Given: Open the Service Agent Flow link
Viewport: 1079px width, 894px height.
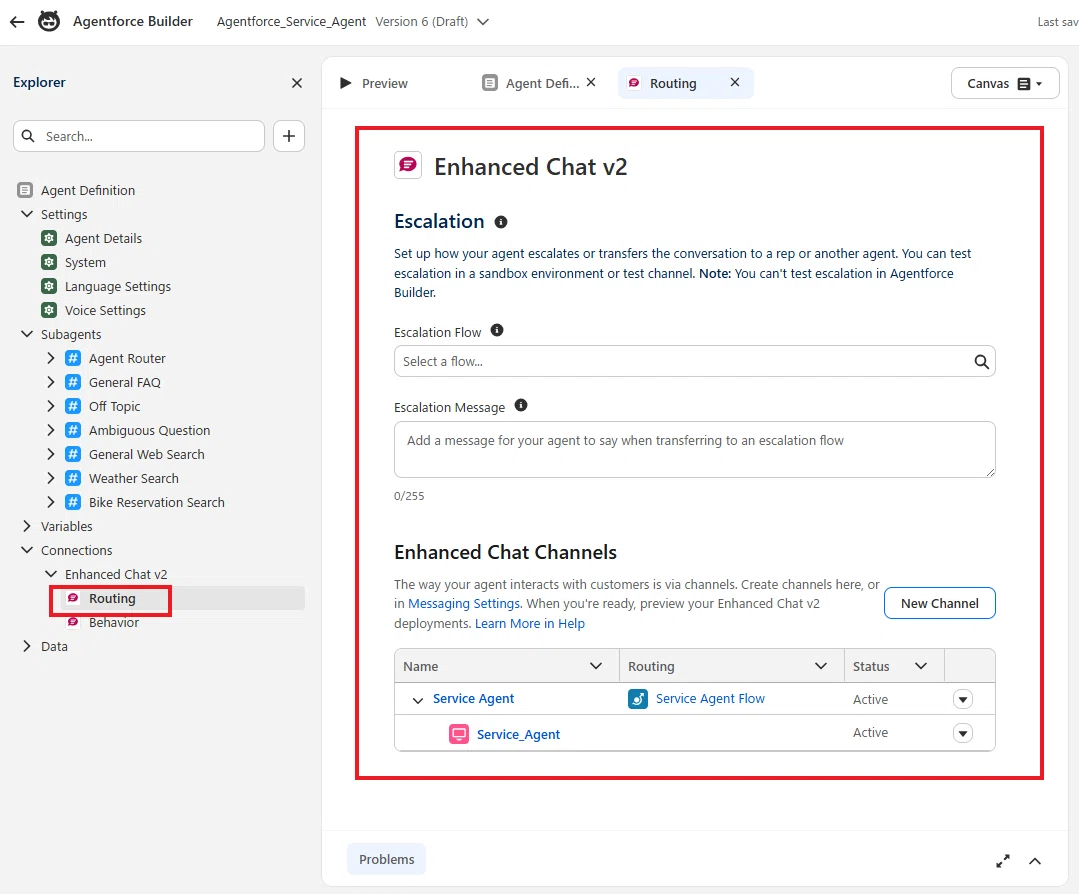Looking at the screenshot, I should 710,699.
